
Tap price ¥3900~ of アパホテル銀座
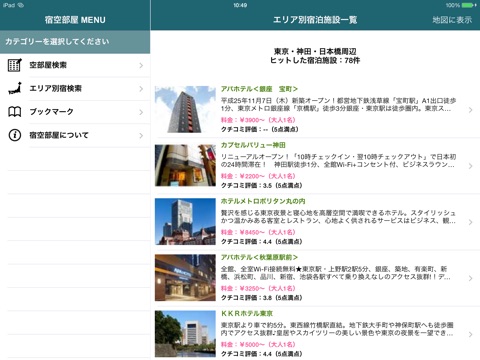coord(258,120)
